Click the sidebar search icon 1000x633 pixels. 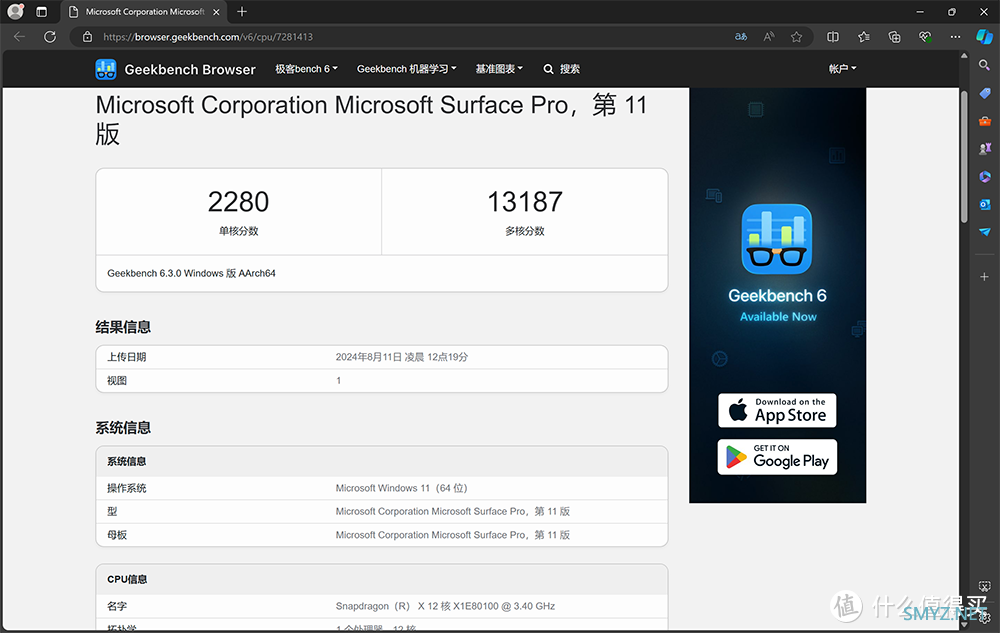[985, 65]
